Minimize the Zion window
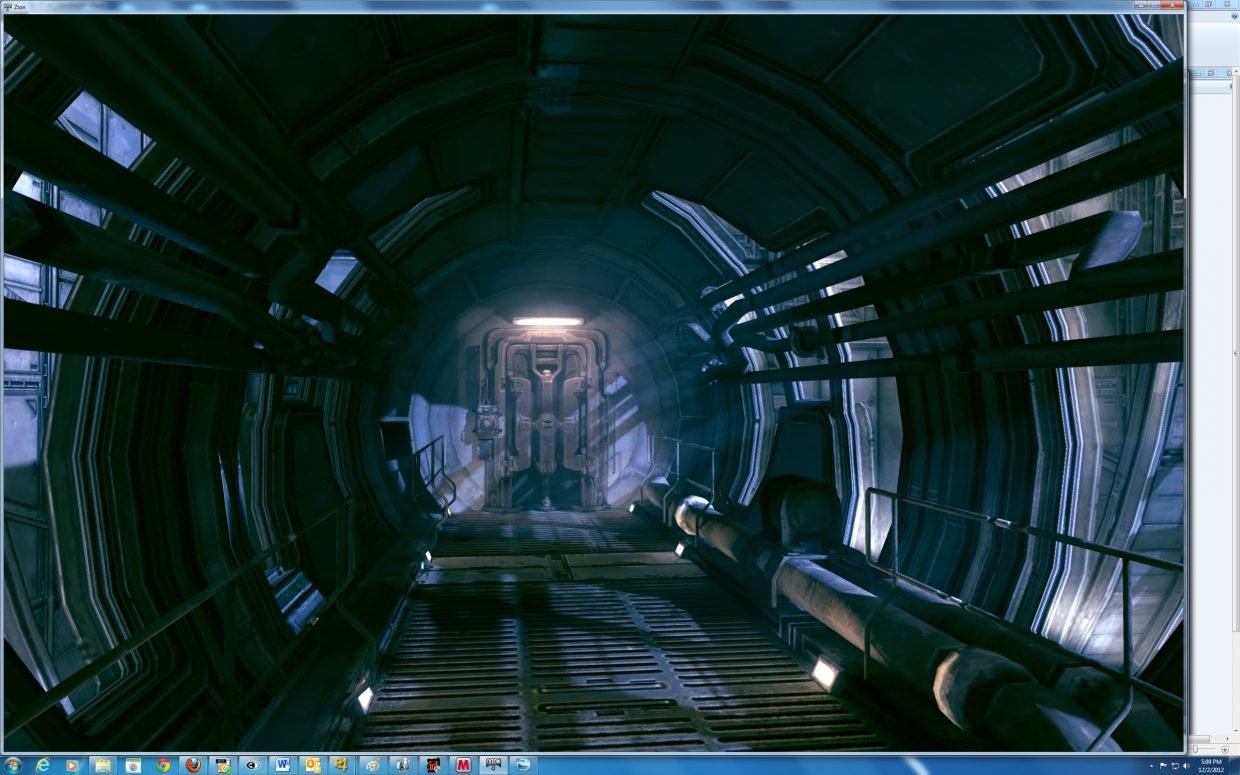The height and width of the screenshot is (775, 1240). (1141, 5)
